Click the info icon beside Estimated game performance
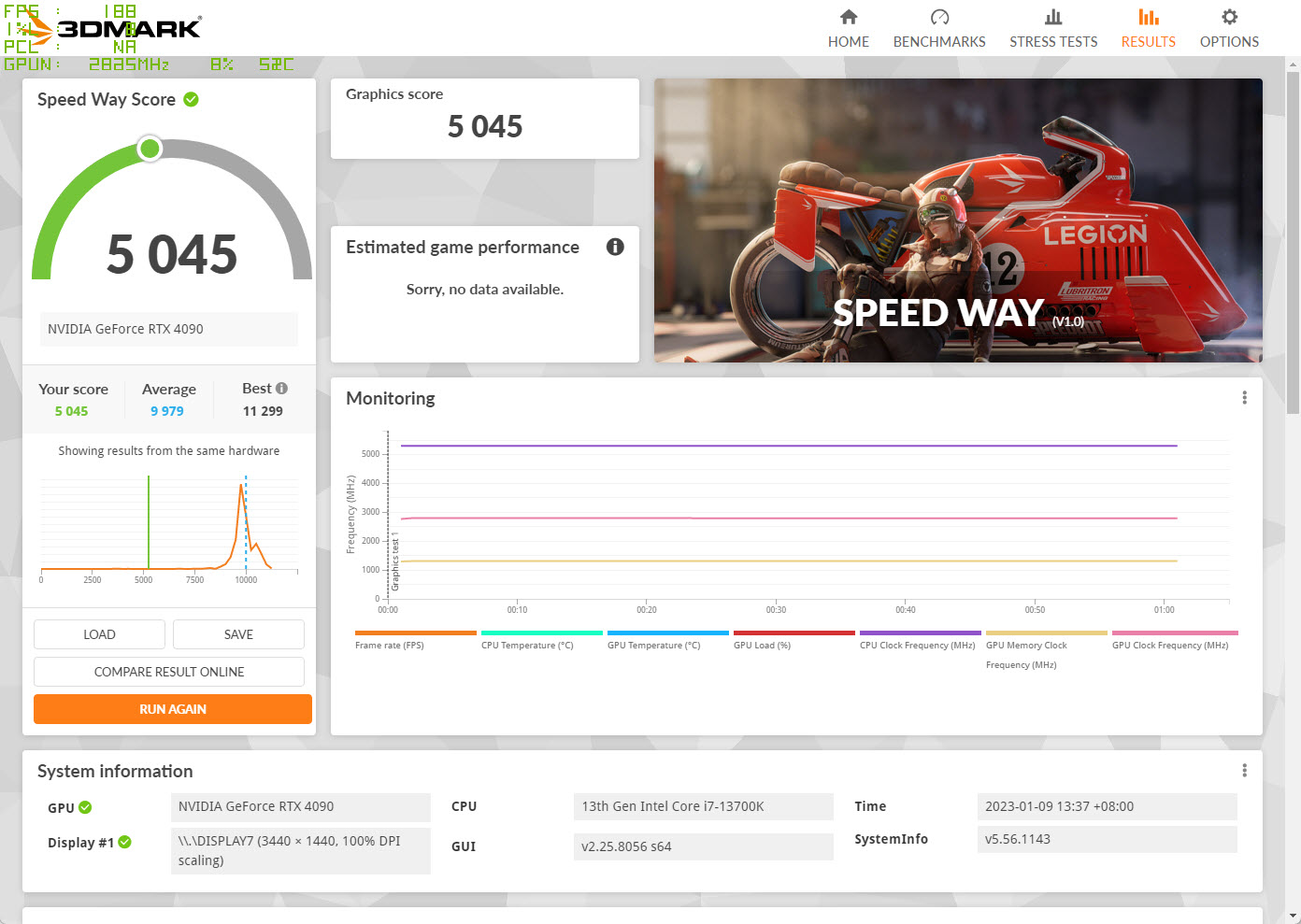Viewport: 1301px width, 924px height. (x=615, y=247)
